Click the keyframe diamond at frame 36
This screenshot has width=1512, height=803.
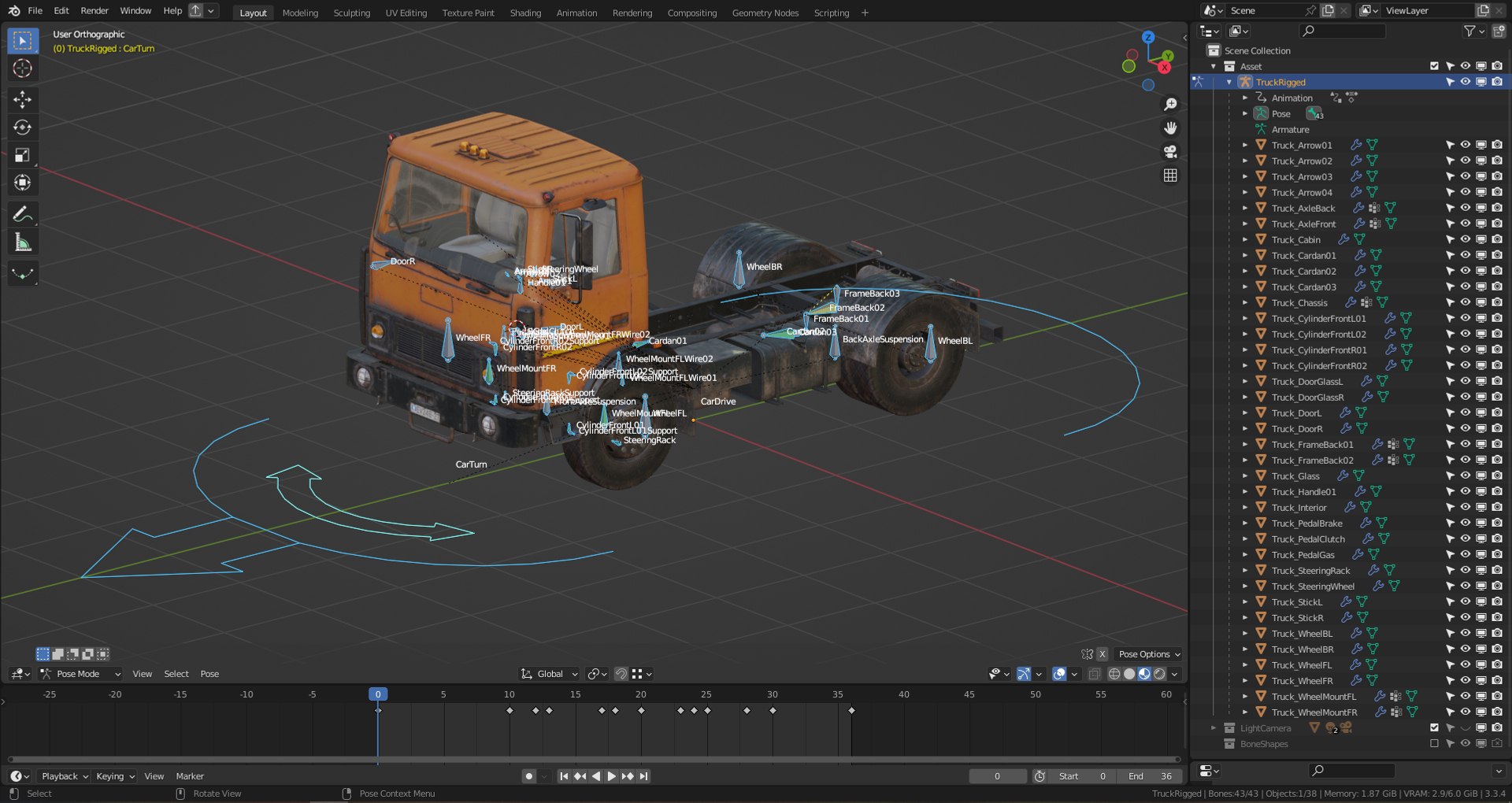(851, 711)
